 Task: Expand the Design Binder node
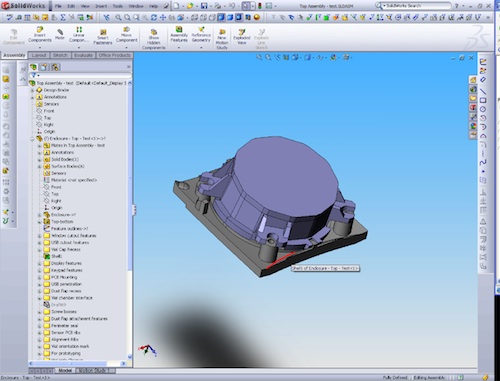[x=32, y=90]
